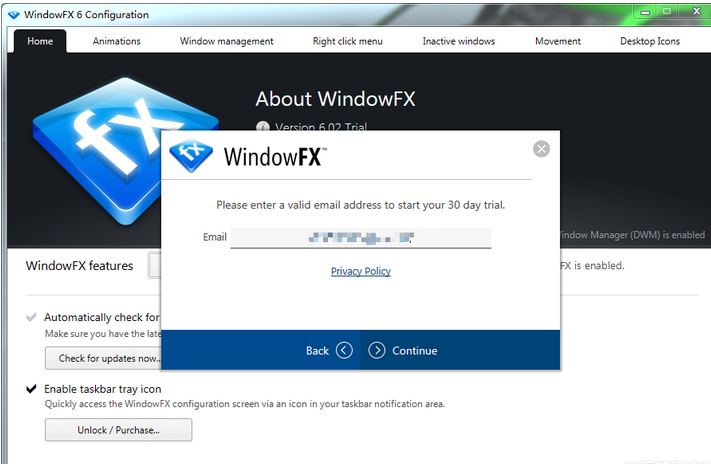Open the Animations tab
This screenshot has width=711, height=464.
(117, 41)
